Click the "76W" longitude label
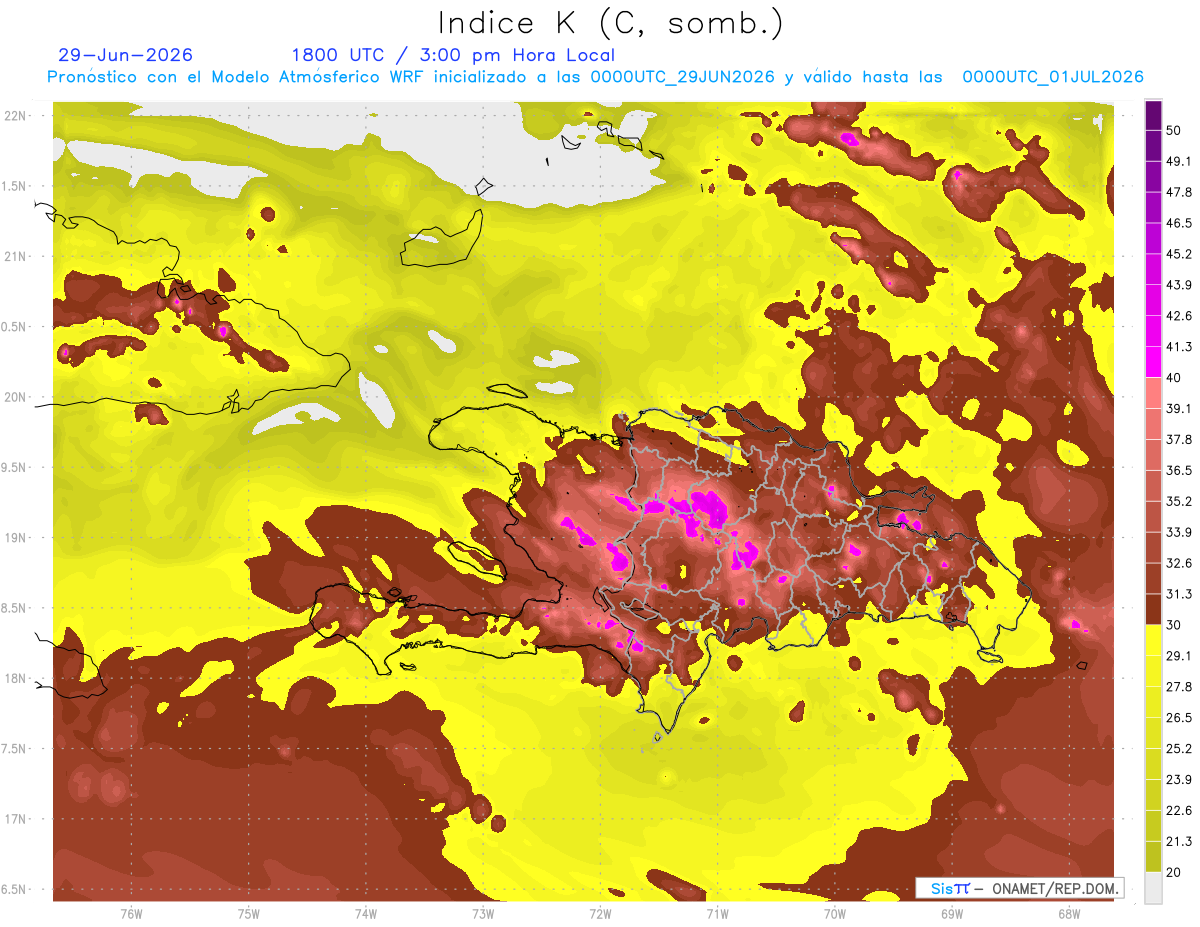The height and width of the screenshot is (927, 1200). 131,913
